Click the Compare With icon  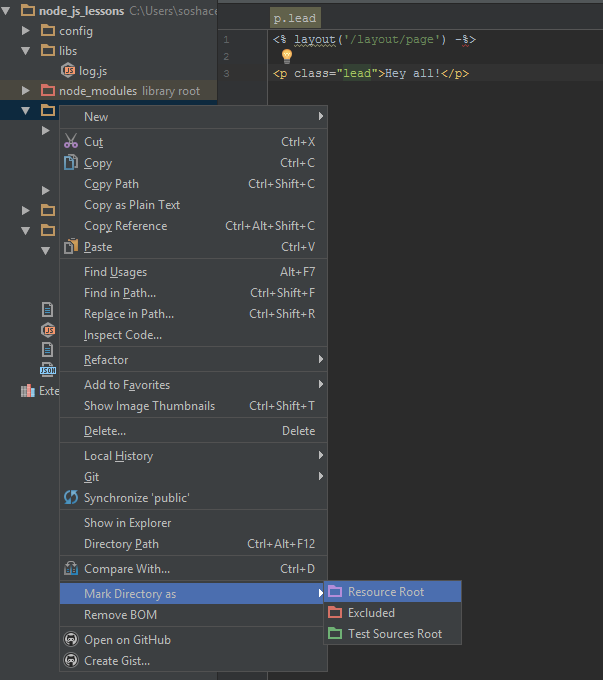pos(71,568)
